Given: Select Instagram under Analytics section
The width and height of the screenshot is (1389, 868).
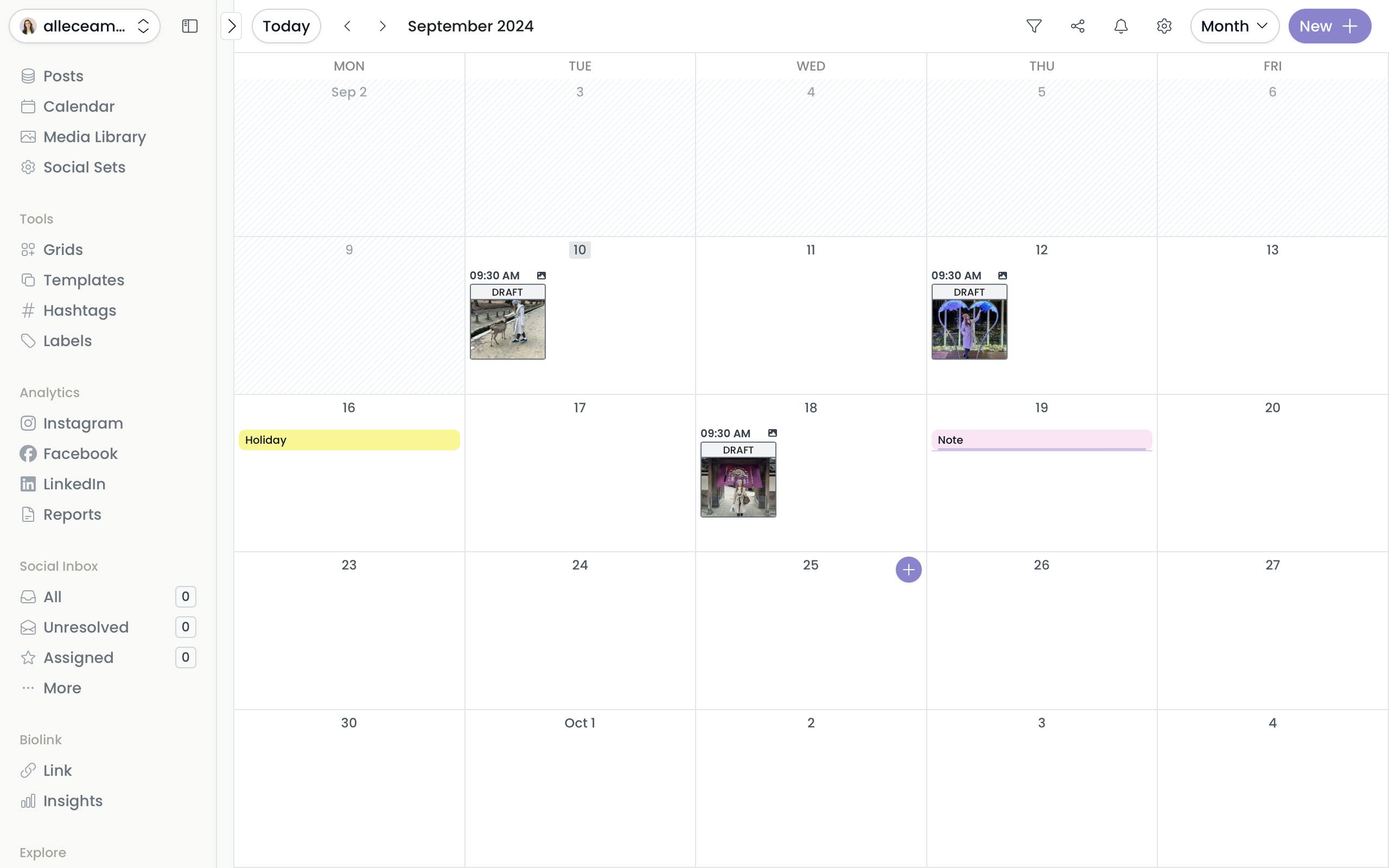Looking at the screenshot, I should click(83, 423).
